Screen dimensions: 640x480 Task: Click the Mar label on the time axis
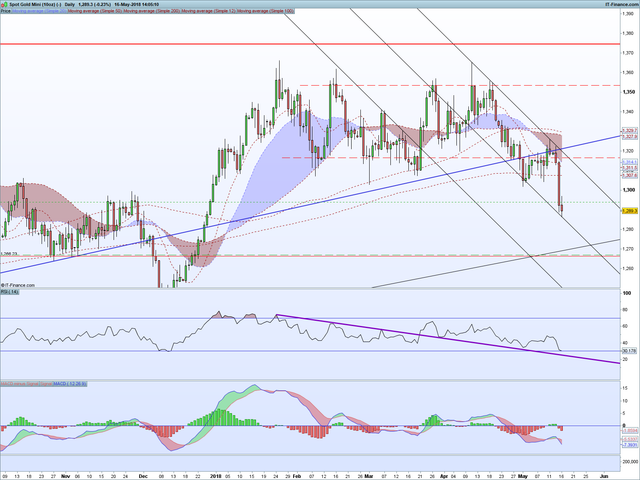click(x=369, y=476)
